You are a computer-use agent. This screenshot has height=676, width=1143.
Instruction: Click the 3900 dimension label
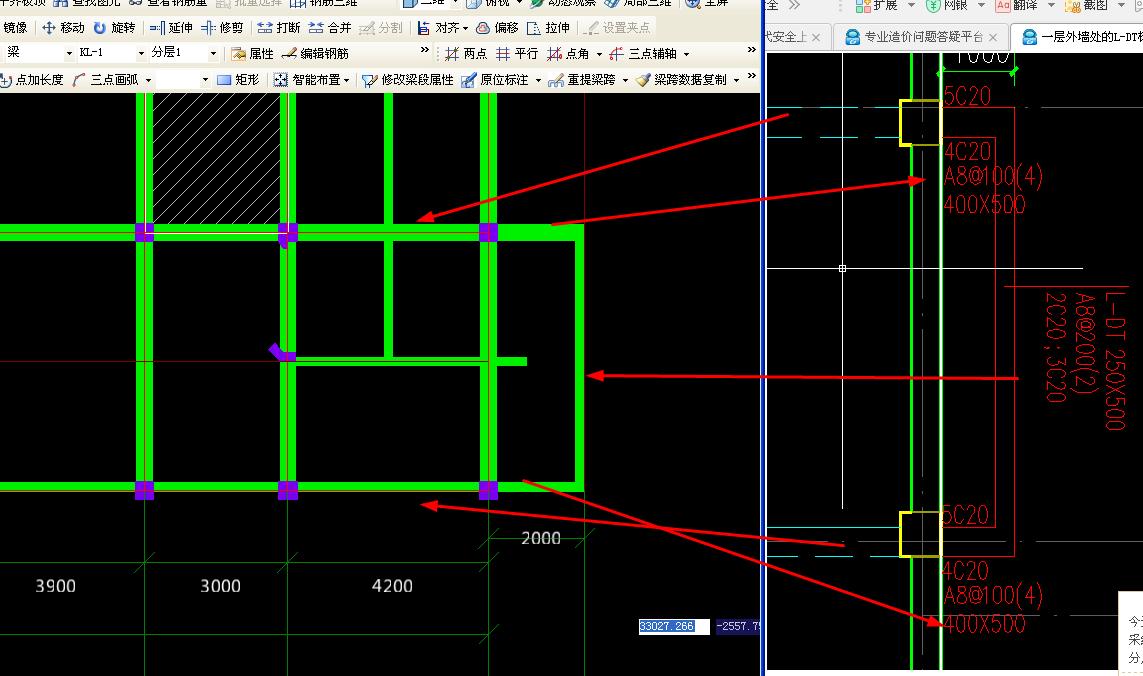(55, 586)
